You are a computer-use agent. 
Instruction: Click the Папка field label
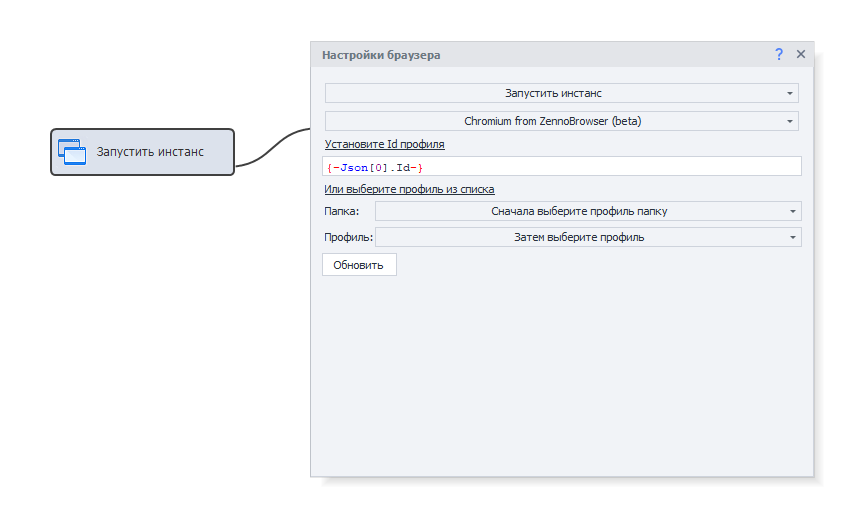[340, 212]
